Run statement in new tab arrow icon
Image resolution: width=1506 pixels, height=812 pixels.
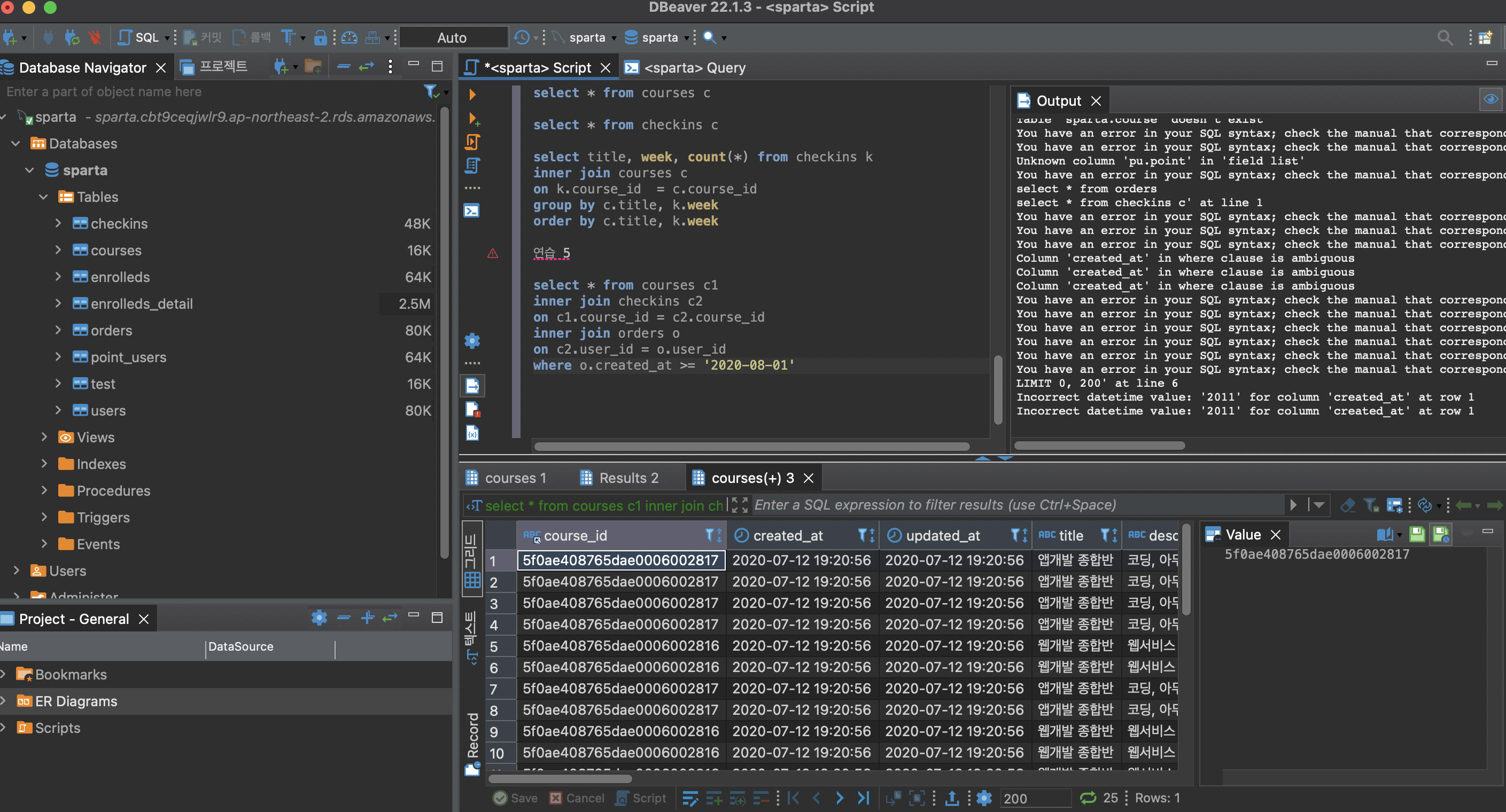point(473,119)
